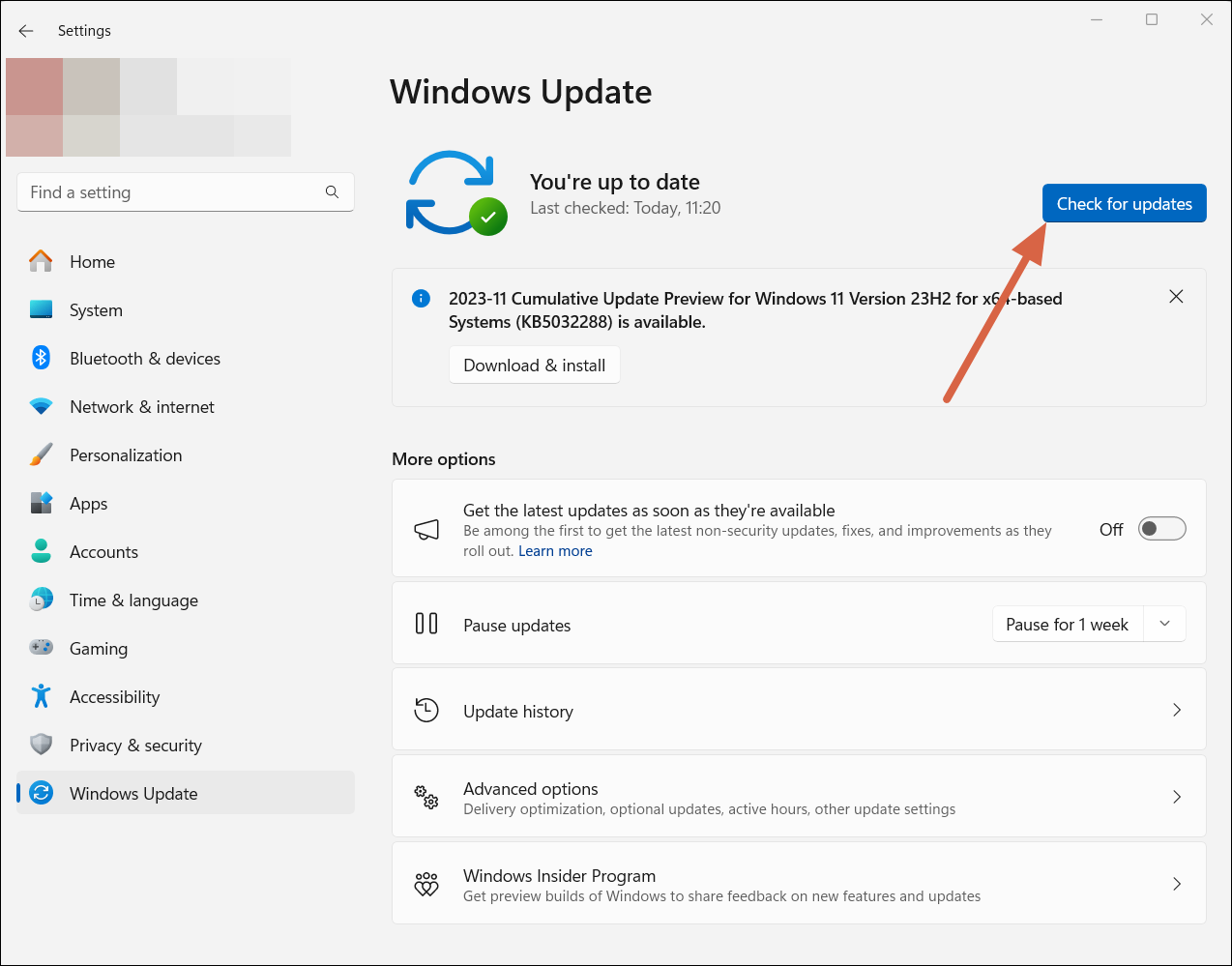The width and height of the screenshot is (1232, 966).
Task: Click the Privacy & security shield icon
Action: coord(41,745)
